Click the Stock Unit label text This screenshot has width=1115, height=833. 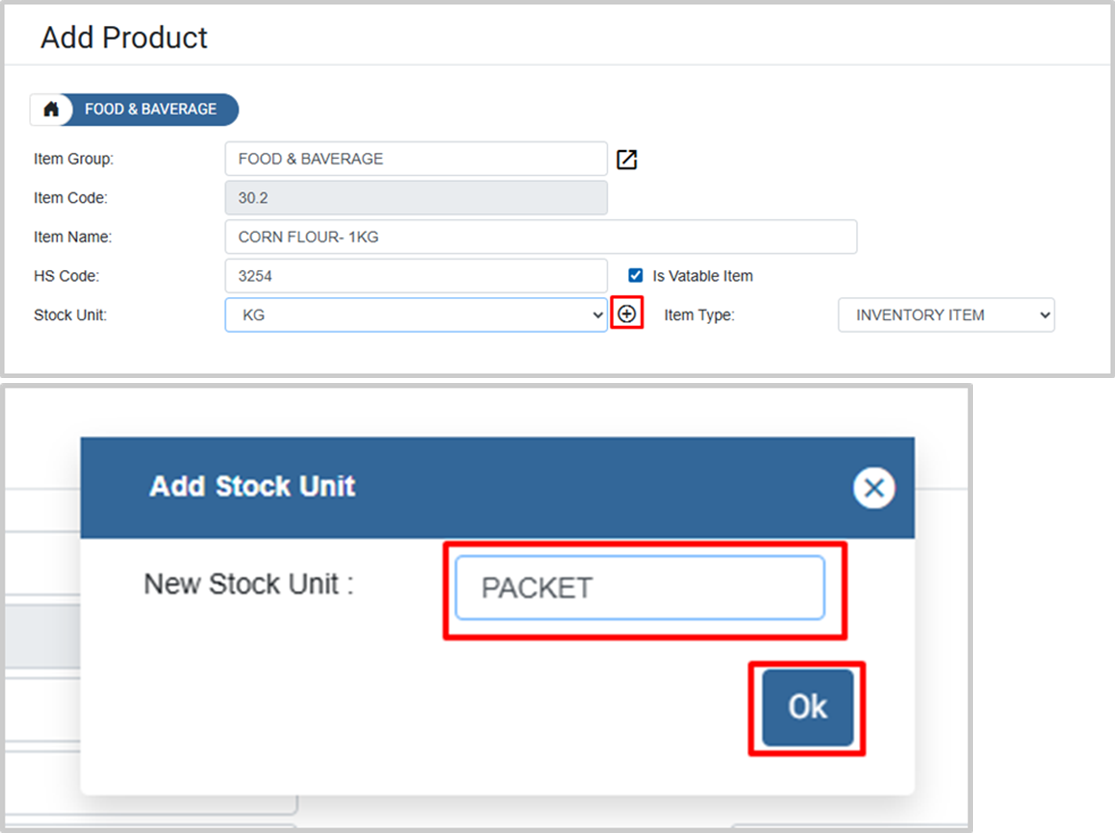pyautogui.click(x=70, y=315)
